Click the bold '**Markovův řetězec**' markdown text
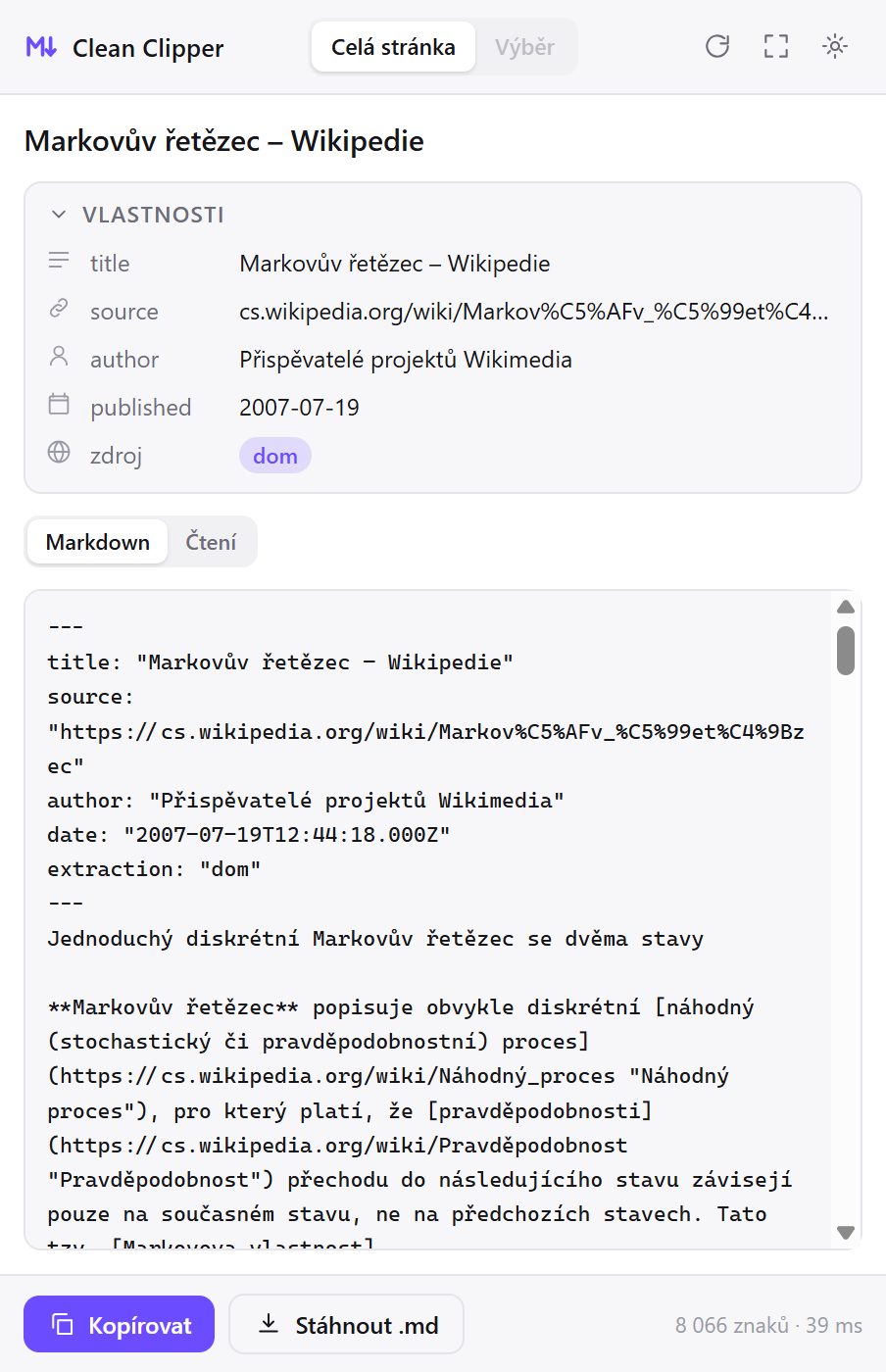Viewport: 886px width, 1372px height. pos(173,1007)
